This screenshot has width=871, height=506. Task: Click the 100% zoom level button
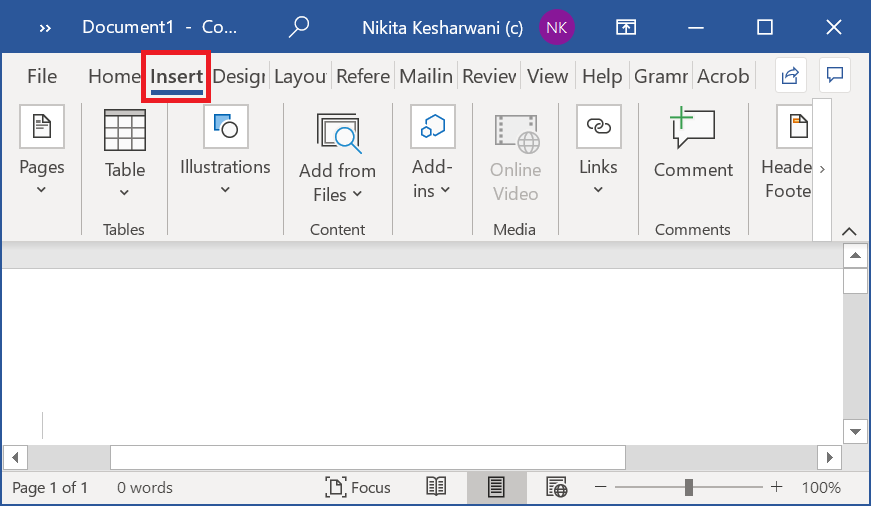tap(820, 488)
